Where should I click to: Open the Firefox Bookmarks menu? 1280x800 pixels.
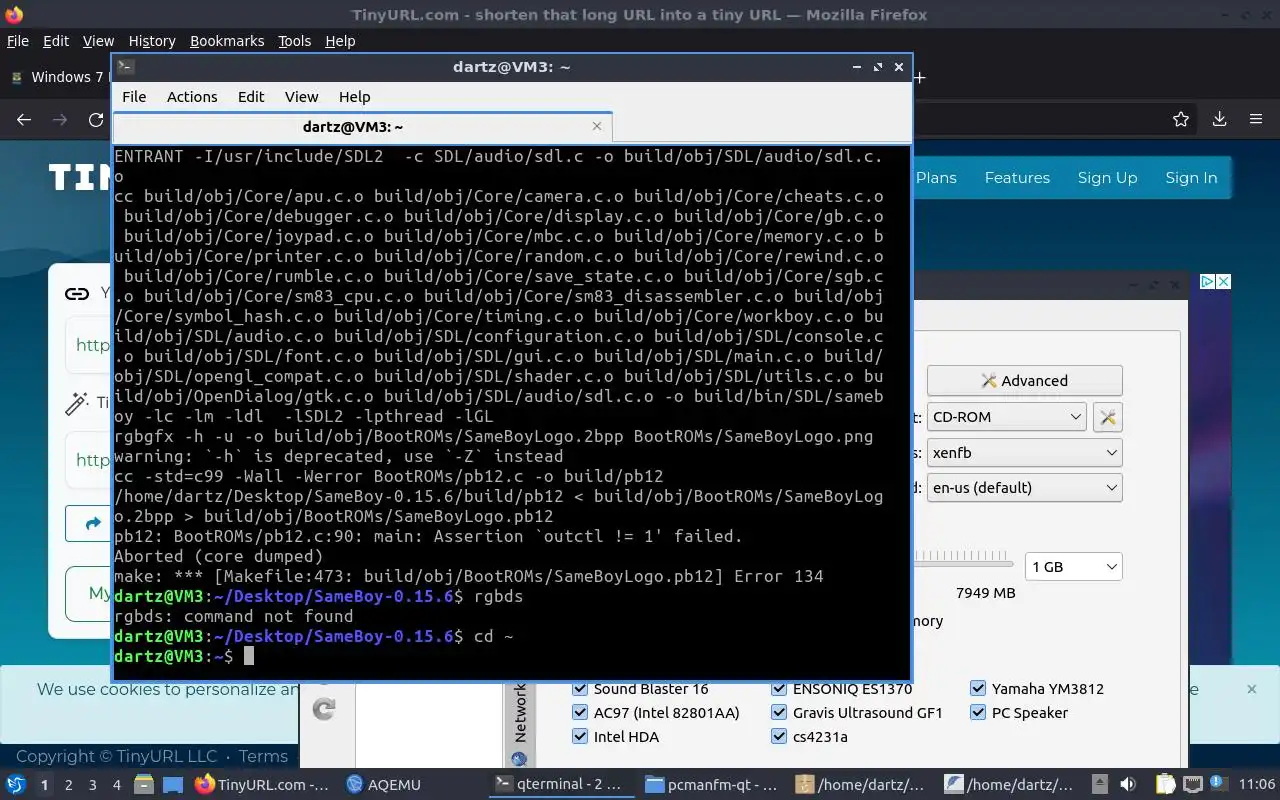[x=227, y=41]
